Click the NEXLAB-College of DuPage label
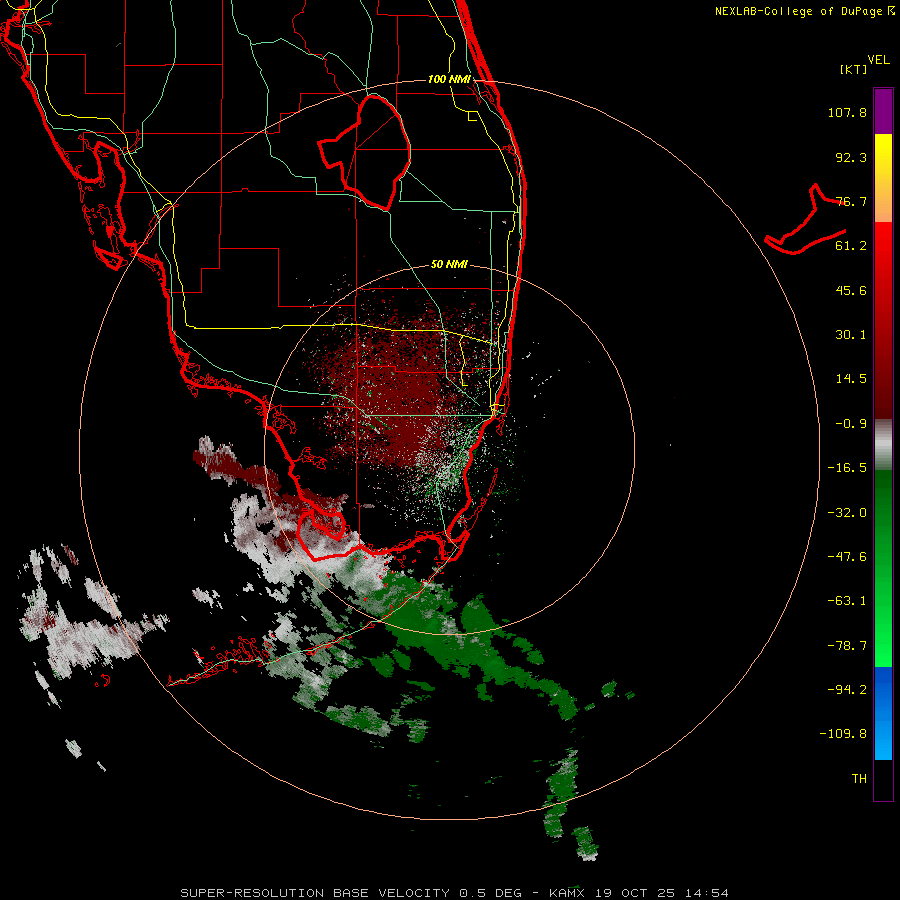Image resolution: width=900 pixels, height=900 pixels. (804, 11)
